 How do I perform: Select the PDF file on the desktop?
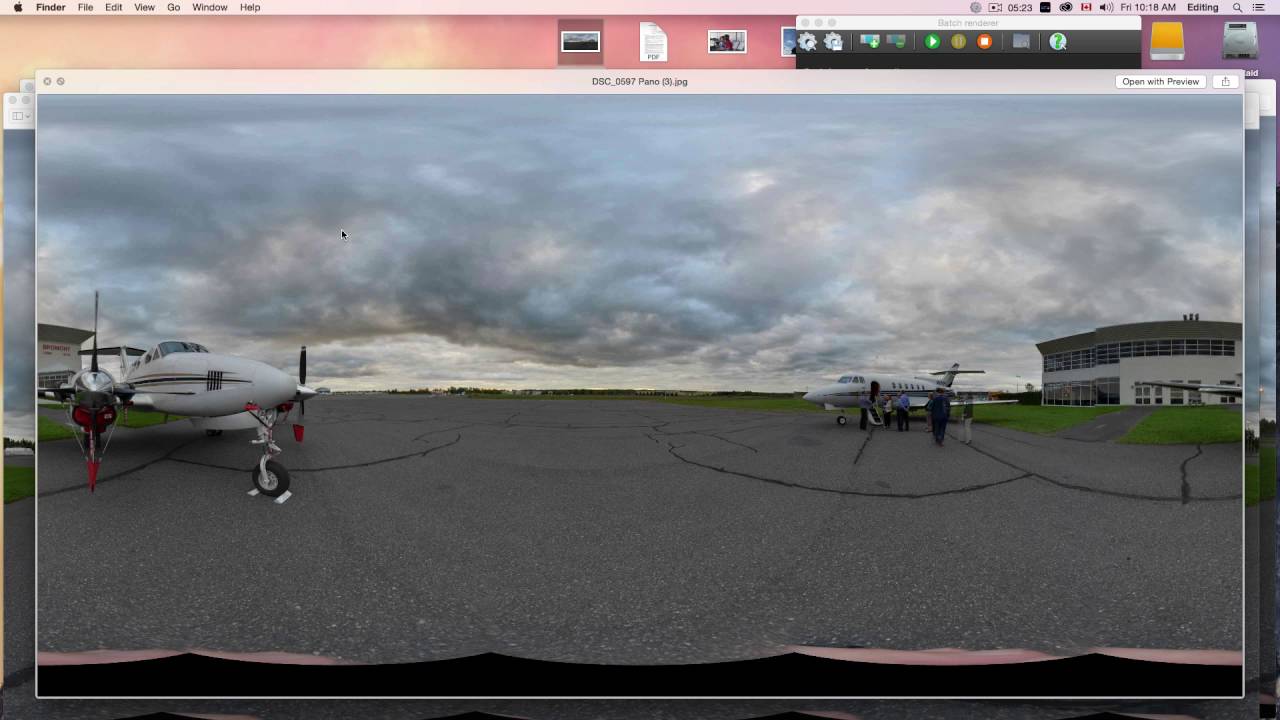[x=653, y=42]
